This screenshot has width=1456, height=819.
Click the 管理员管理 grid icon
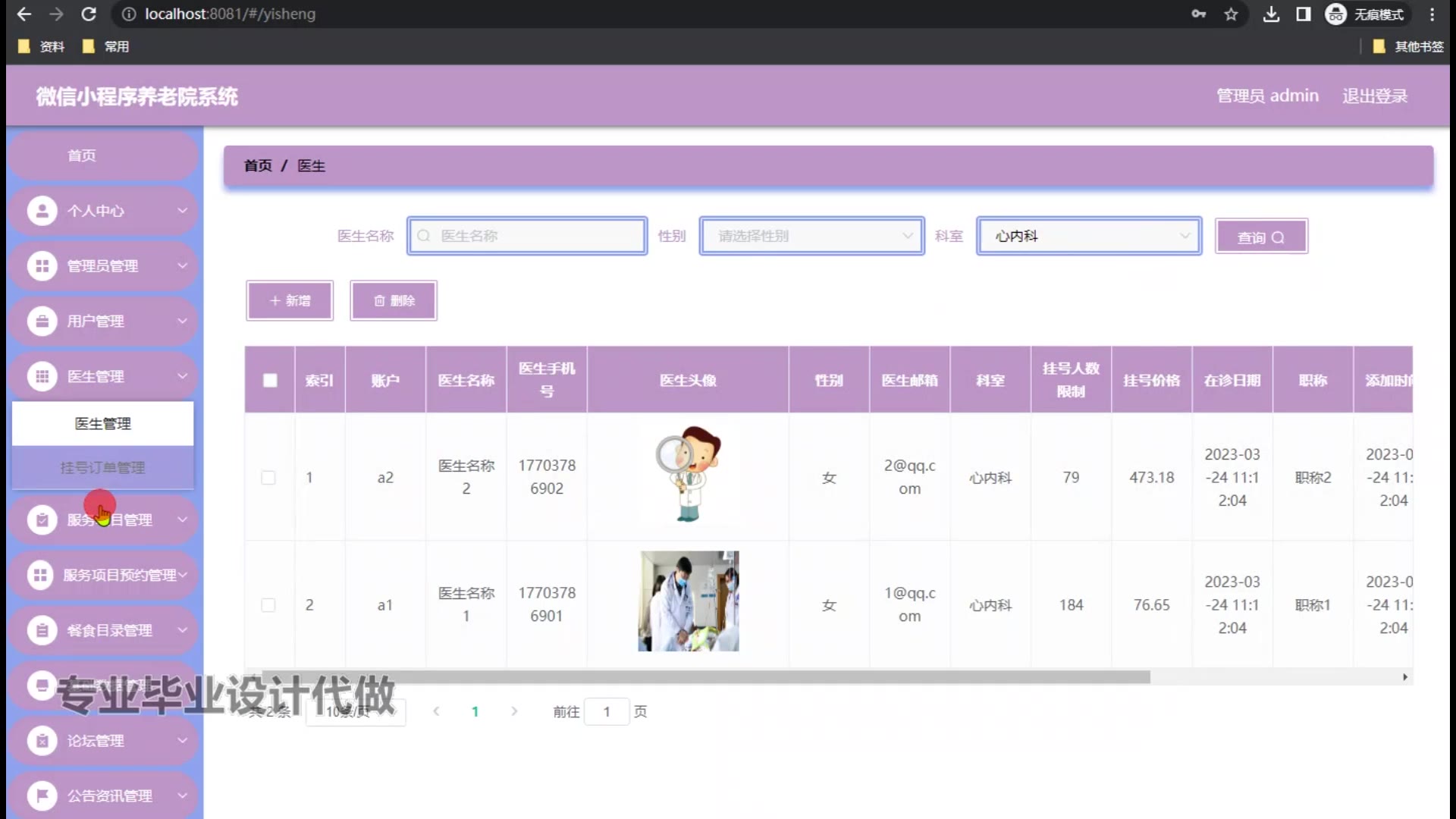[42, 266]
